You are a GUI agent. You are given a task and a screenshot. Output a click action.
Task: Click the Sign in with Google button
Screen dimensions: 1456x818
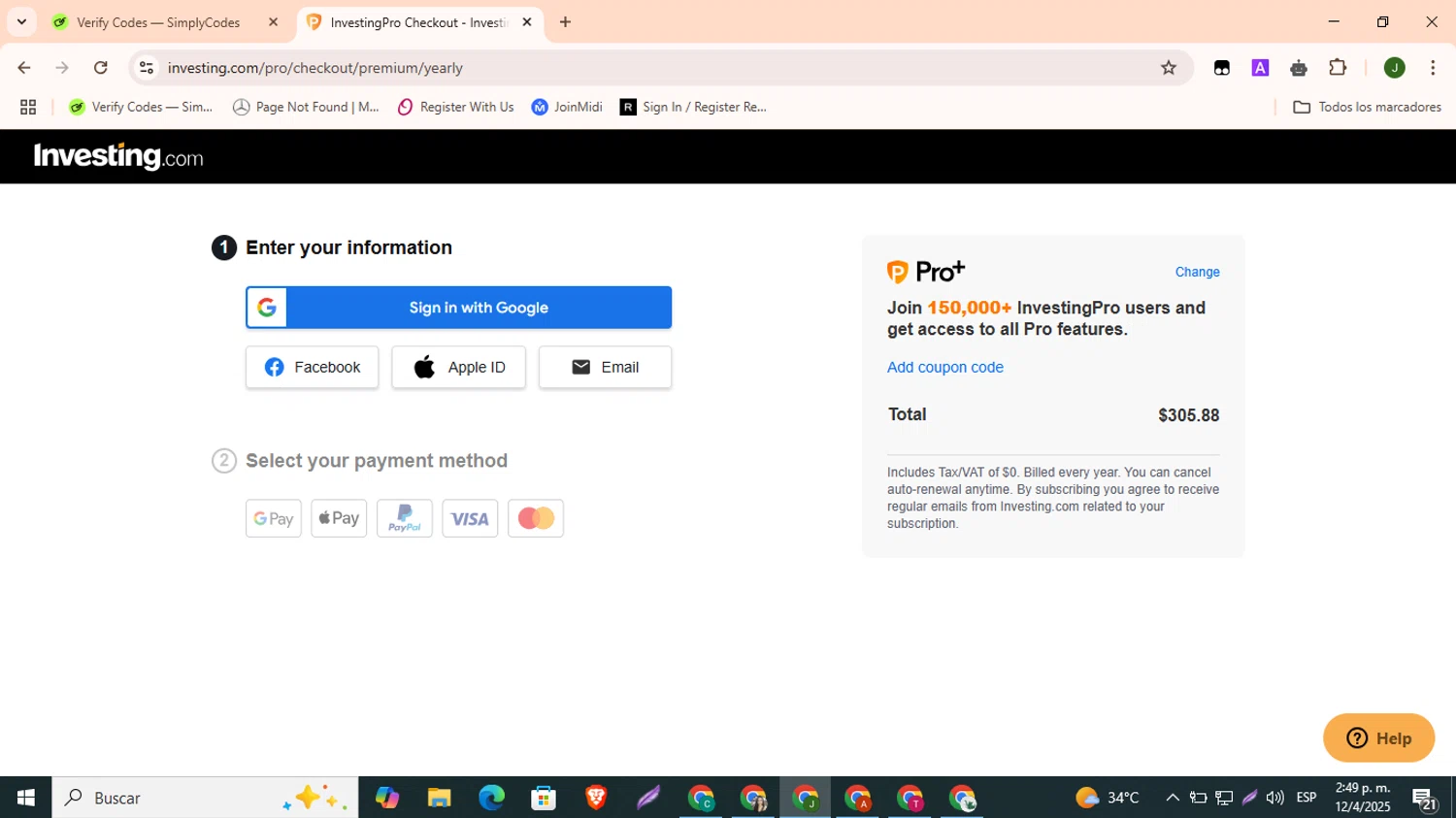(x=458, y=308)
